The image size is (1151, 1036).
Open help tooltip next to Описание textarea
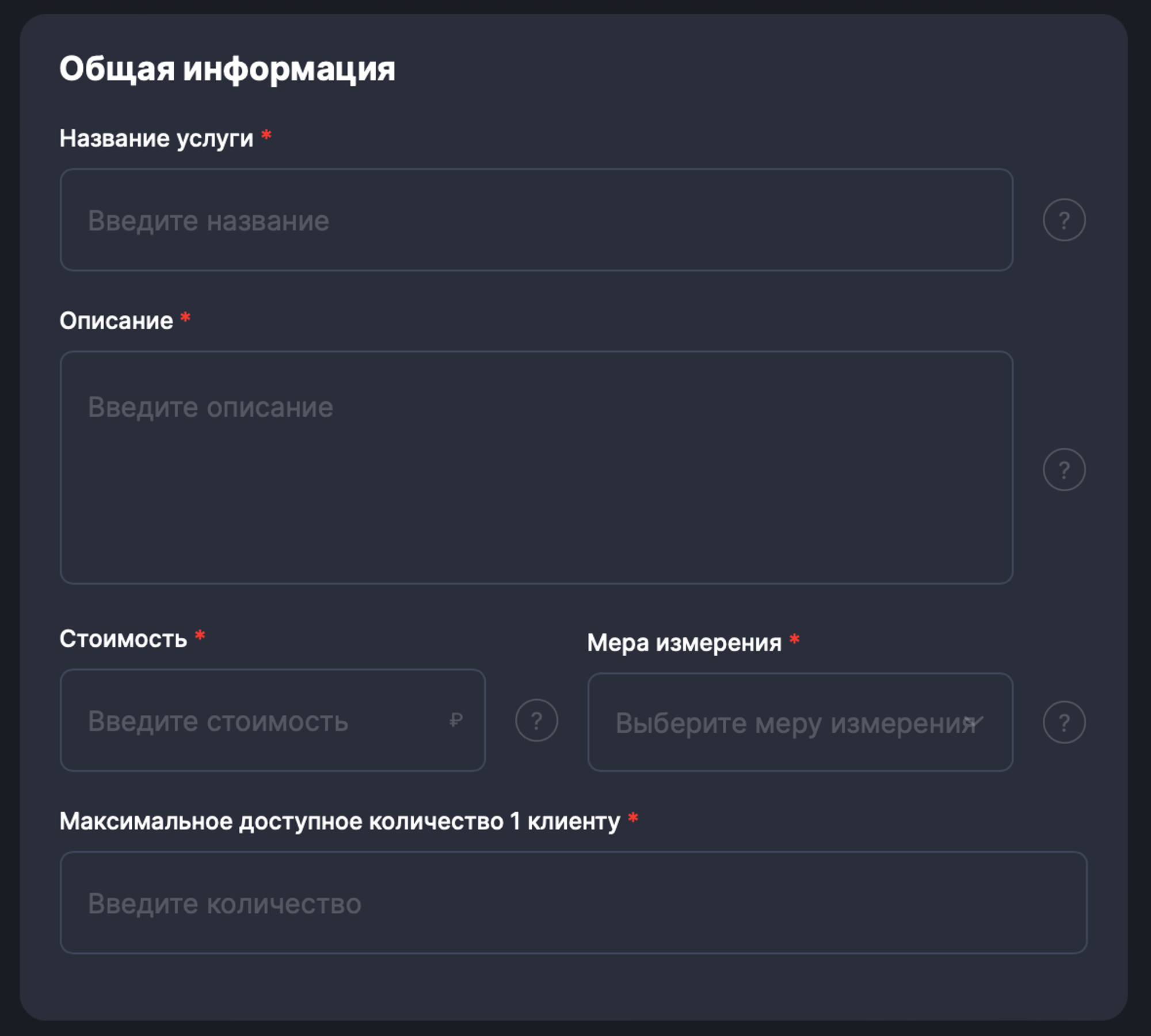coord(1064,470)
